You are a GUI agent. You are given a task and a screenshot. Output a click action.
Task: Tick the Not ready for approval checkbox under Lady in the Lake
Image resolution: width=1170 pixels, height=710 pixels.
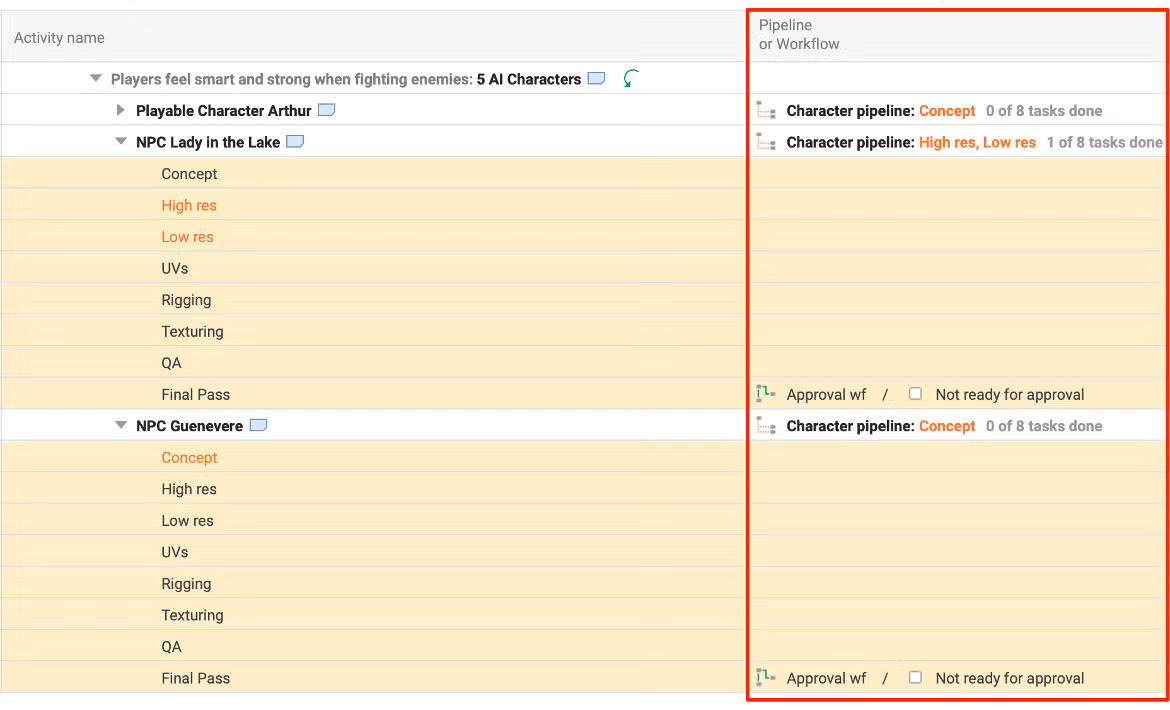pyautogui.click(x=916, y=394)
